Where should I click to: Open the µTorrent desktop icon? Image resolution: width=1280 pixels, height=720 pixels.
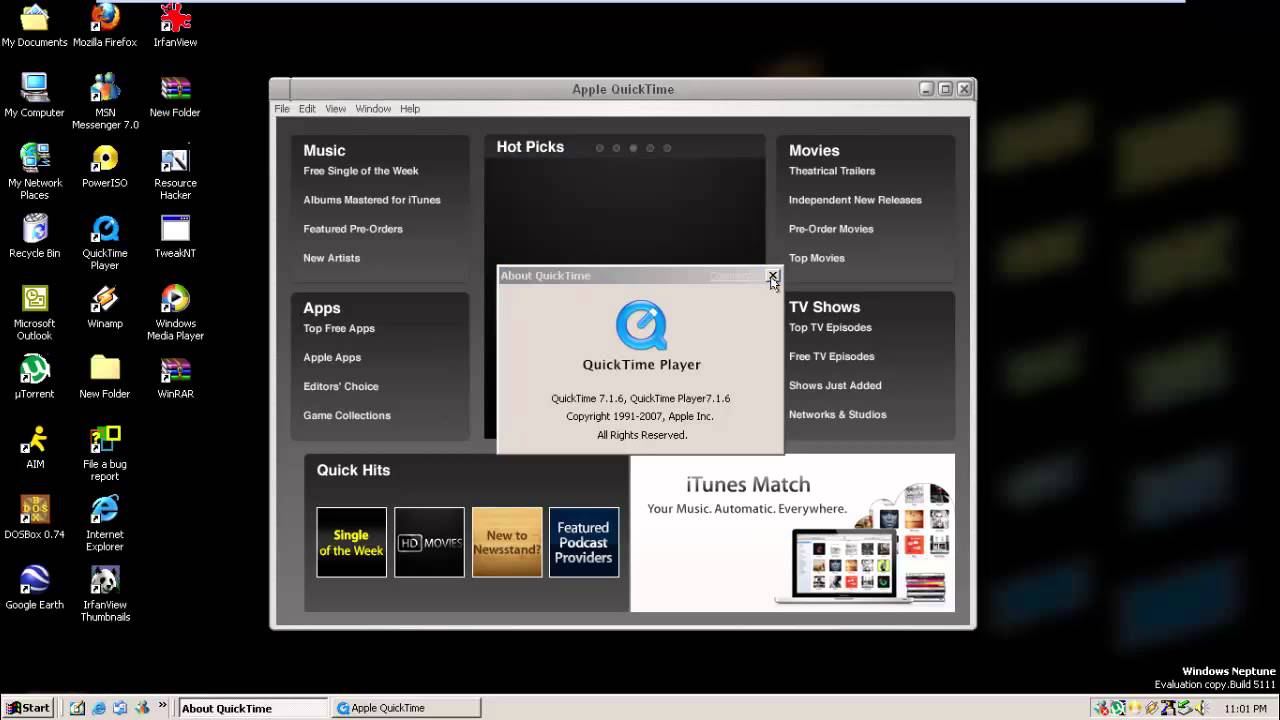pyautogui.click(x=34, y=376)
